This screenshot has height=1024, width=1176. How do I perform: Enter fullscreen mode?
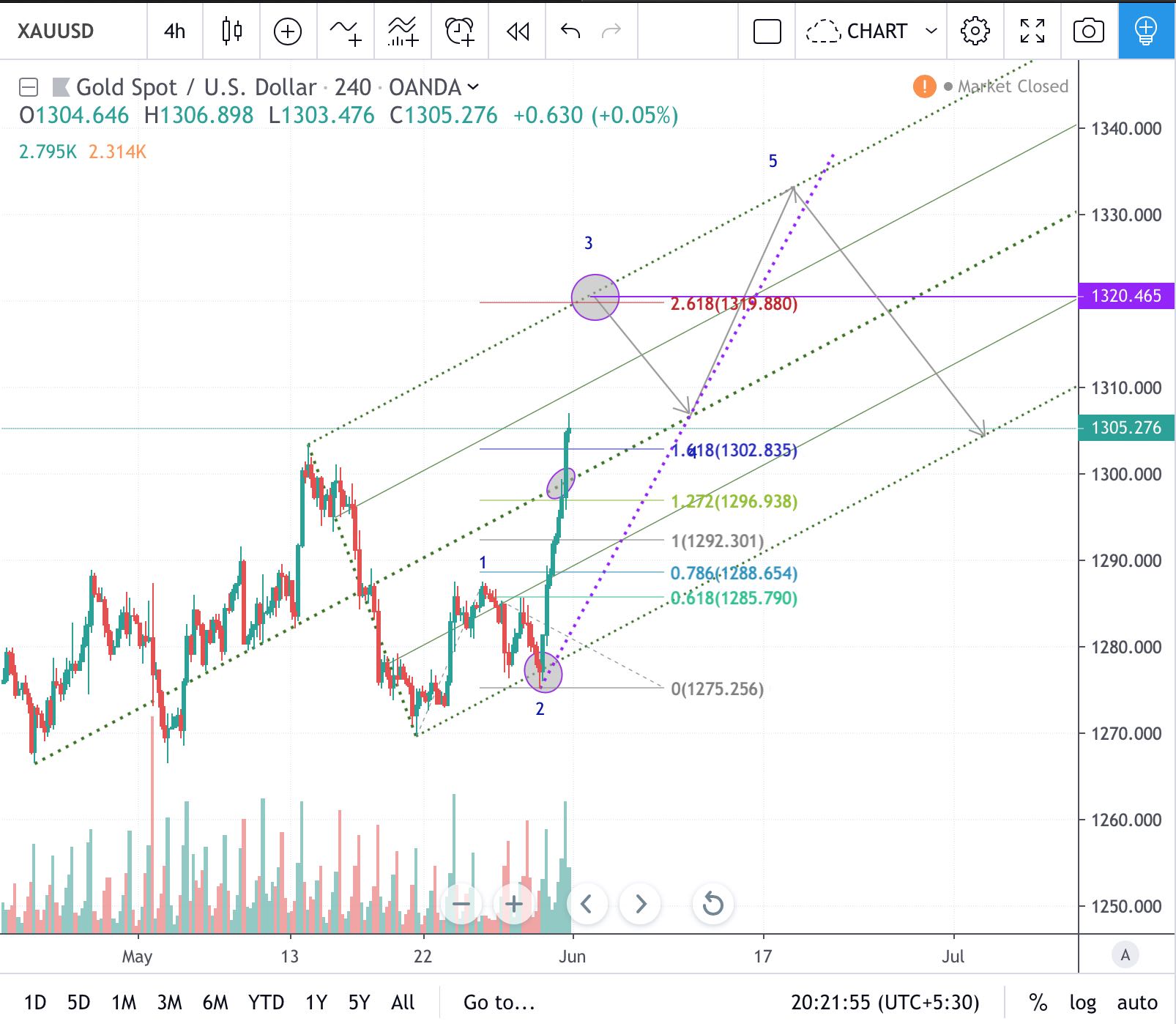click(x=1030, y=31)
